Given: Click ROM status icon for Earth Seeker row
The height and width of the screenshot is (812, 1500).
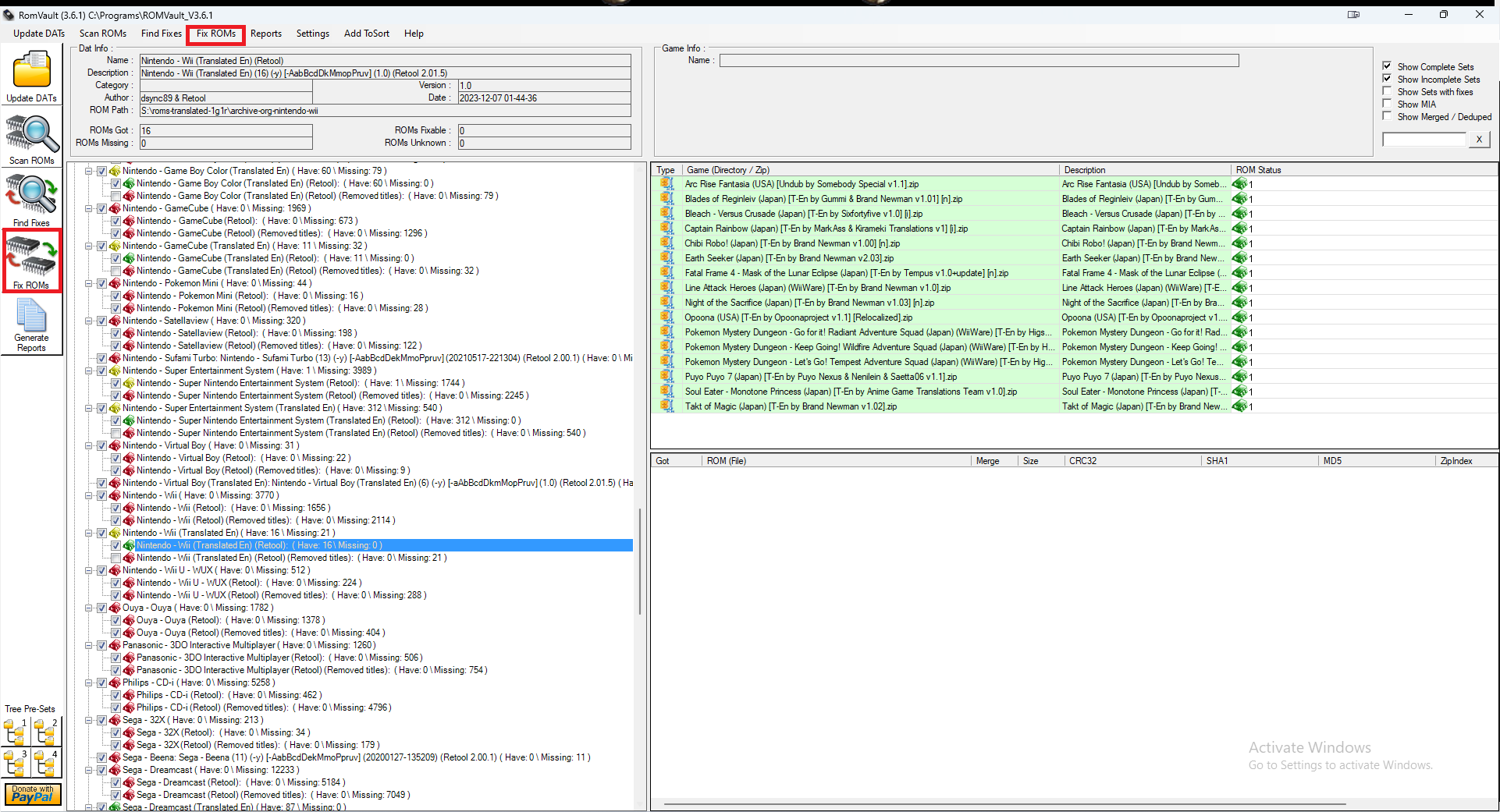Looking at the screenshot, I should click(x=1239, y=258).
